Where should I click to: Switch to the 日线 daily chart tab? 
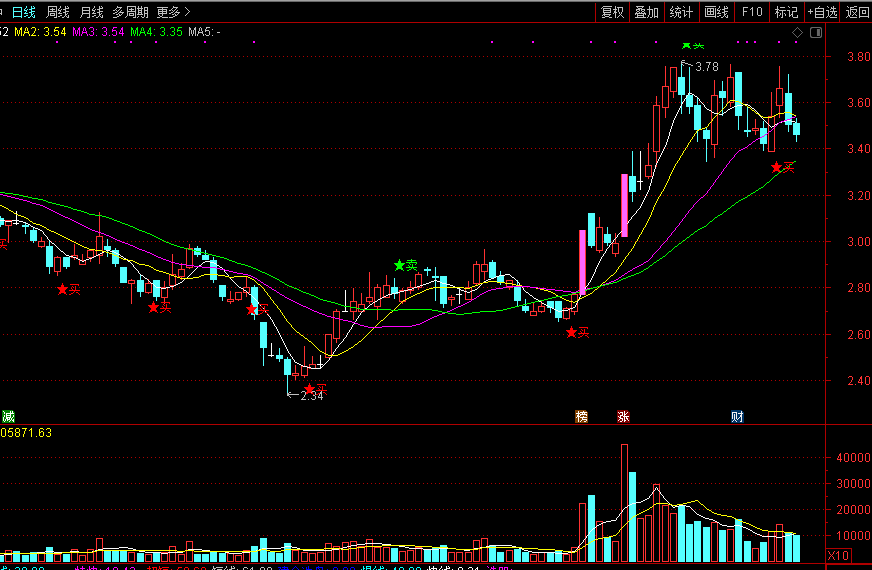(23, 12)
